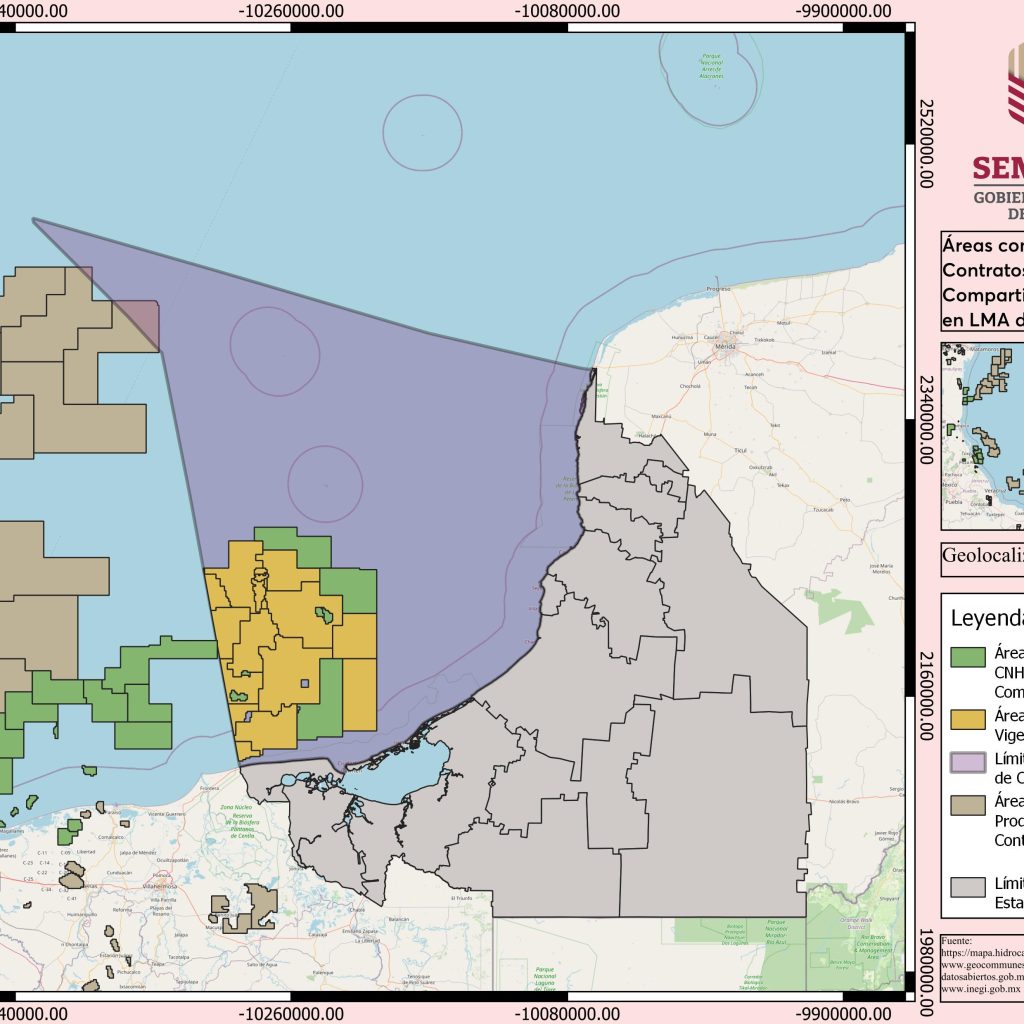Click the Geolocaliz text box

pos(982,560)
